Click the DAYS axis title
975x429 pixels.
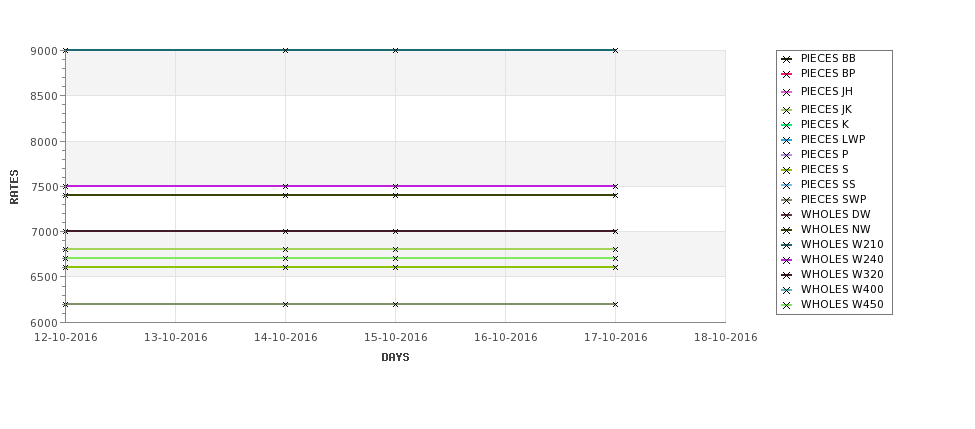click(395, 358)
